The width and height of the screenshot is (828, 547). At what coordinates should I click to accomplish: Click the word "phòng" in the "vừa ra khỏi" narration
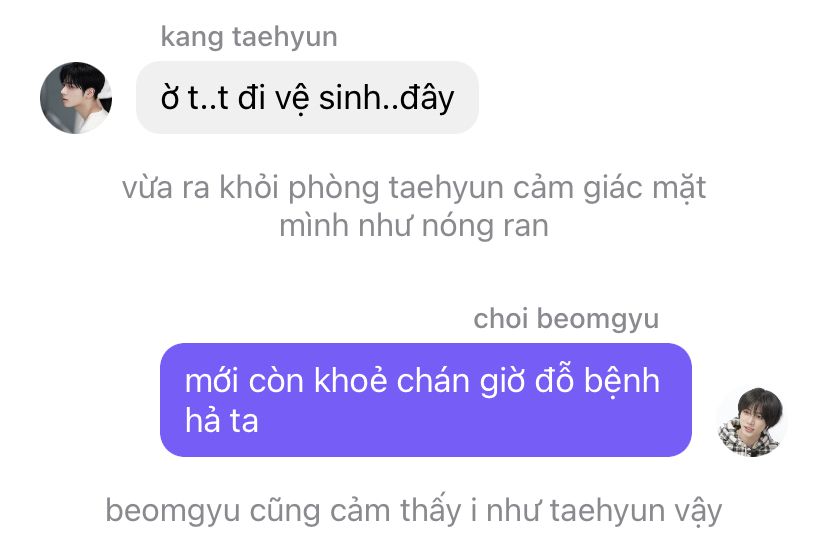click(x=333, y=188)
